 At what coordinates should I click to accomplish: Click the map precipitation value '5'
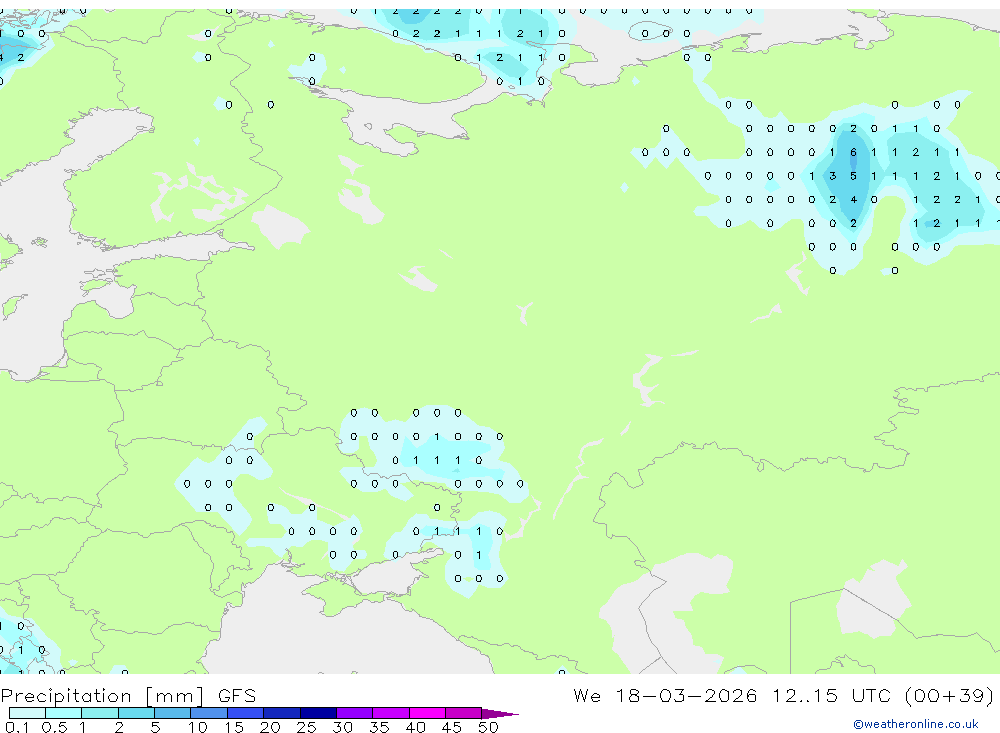click(853, 176)
